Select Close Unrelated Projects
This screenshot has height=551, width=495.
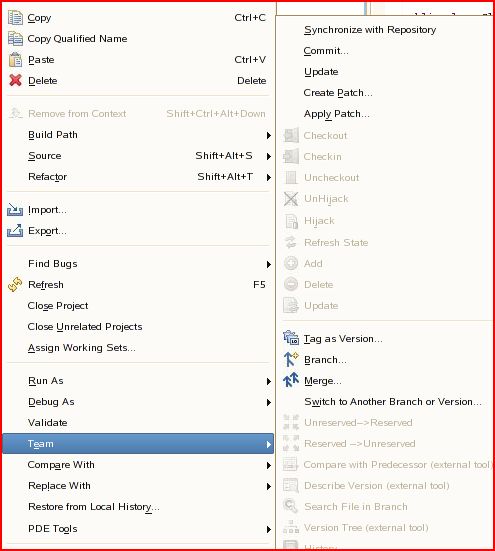(x=85, y=327)
